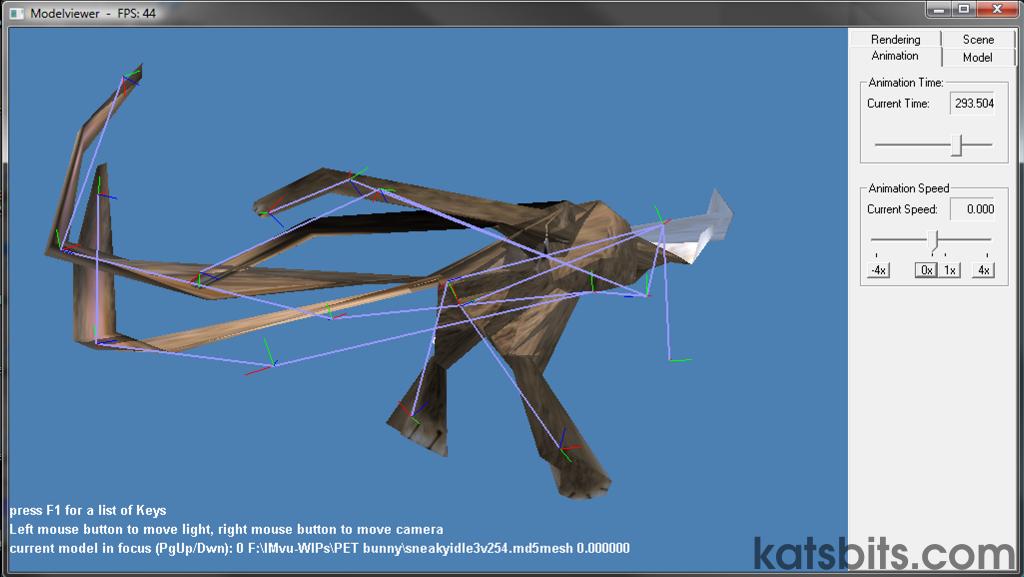This screenshot has height=577, width=1024.
Task: Click the 'current model in focus' status line
Action: coord(319,548)
